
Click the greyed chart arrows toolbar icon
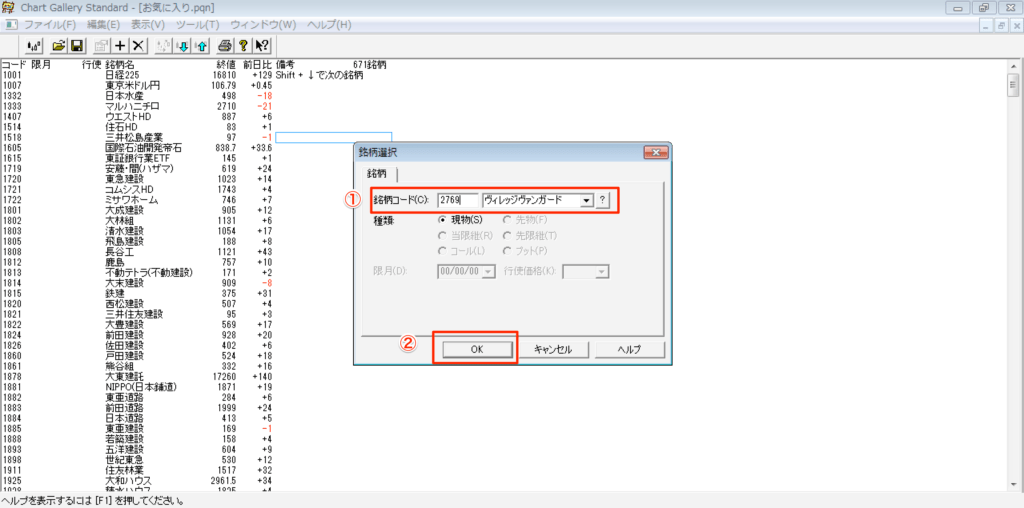click(x=164, y=46)
